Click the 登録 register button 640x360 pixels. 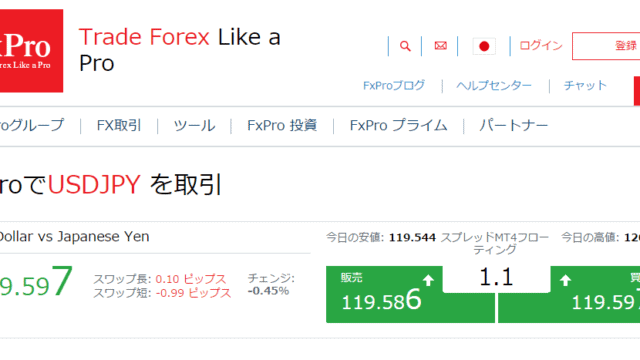[606, 46]
